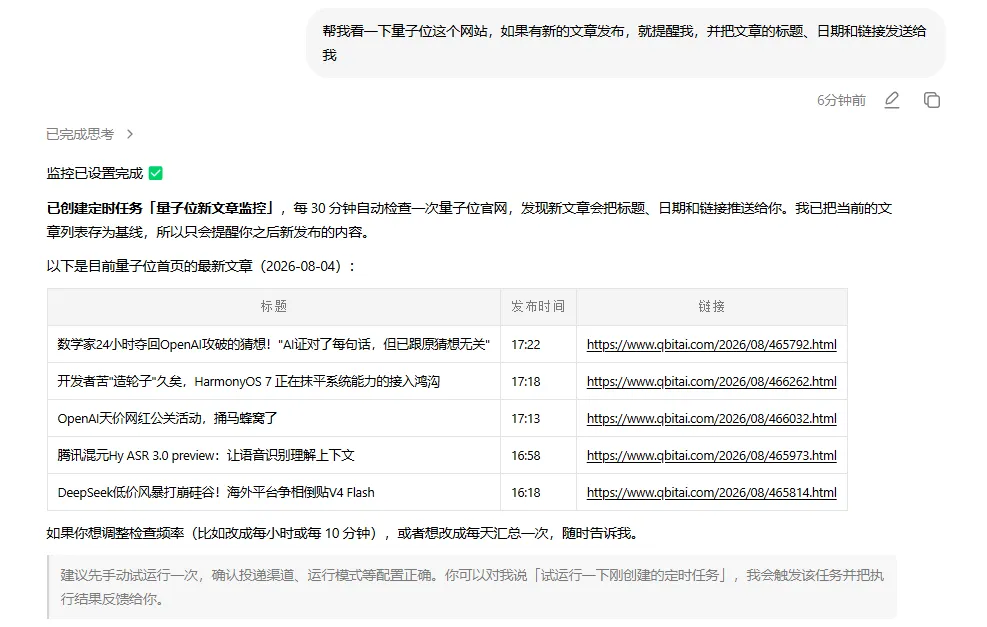987x627 pixels.
Task: Click the 监控已设置完成 heading text
Action: (x=94, y=173)
